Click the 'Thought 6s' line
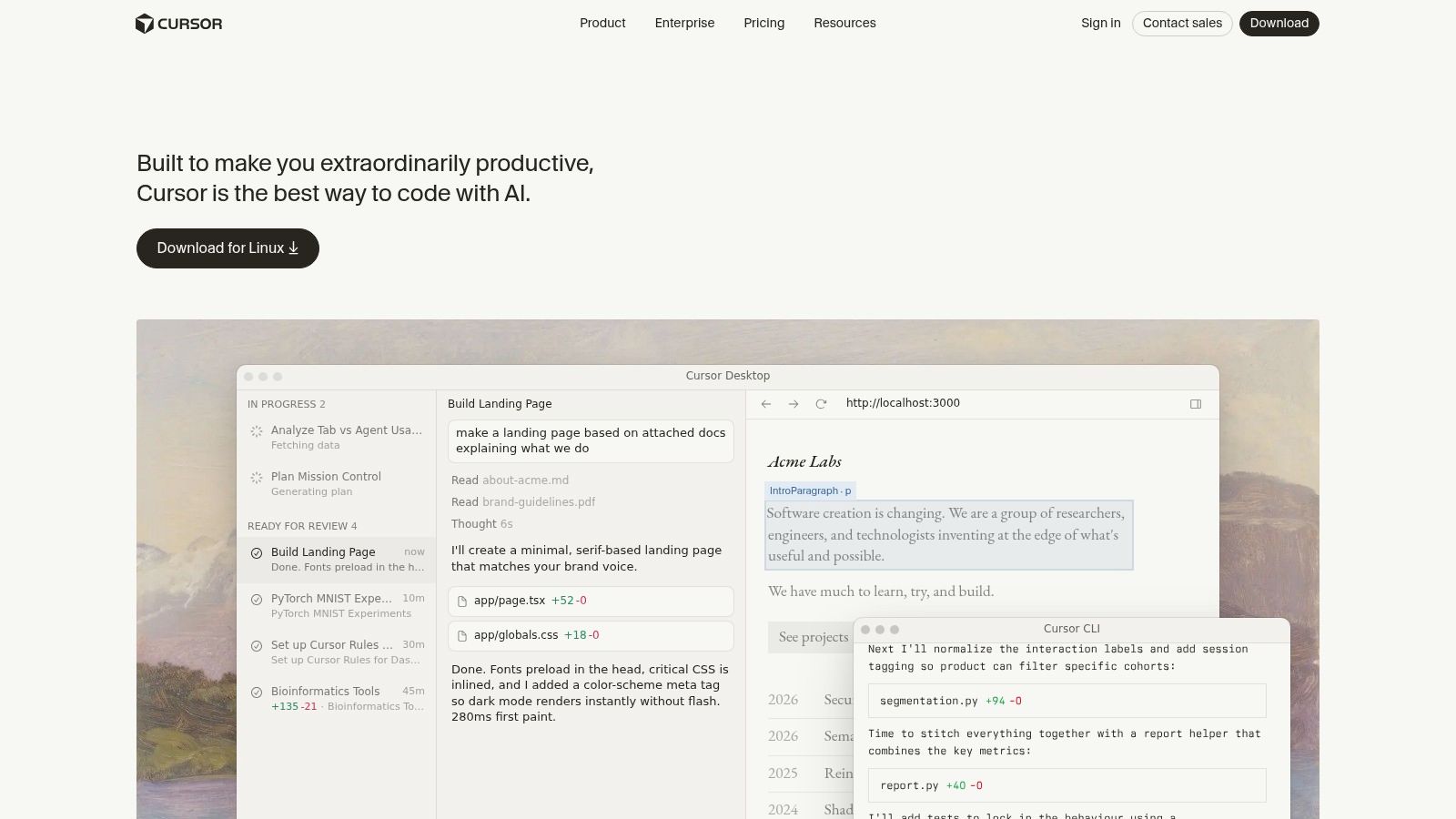1456x819 pixels. point(481,524)
